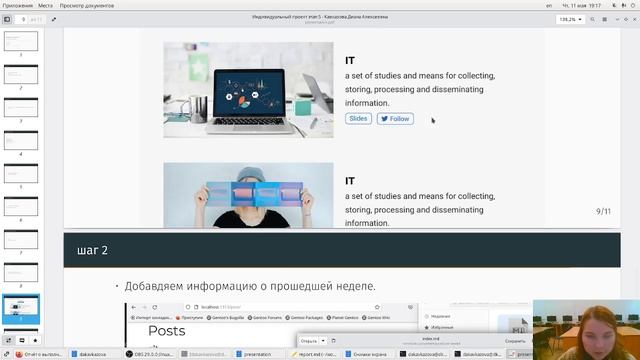
Task: Click the index.md editor title
Action: 430,339
